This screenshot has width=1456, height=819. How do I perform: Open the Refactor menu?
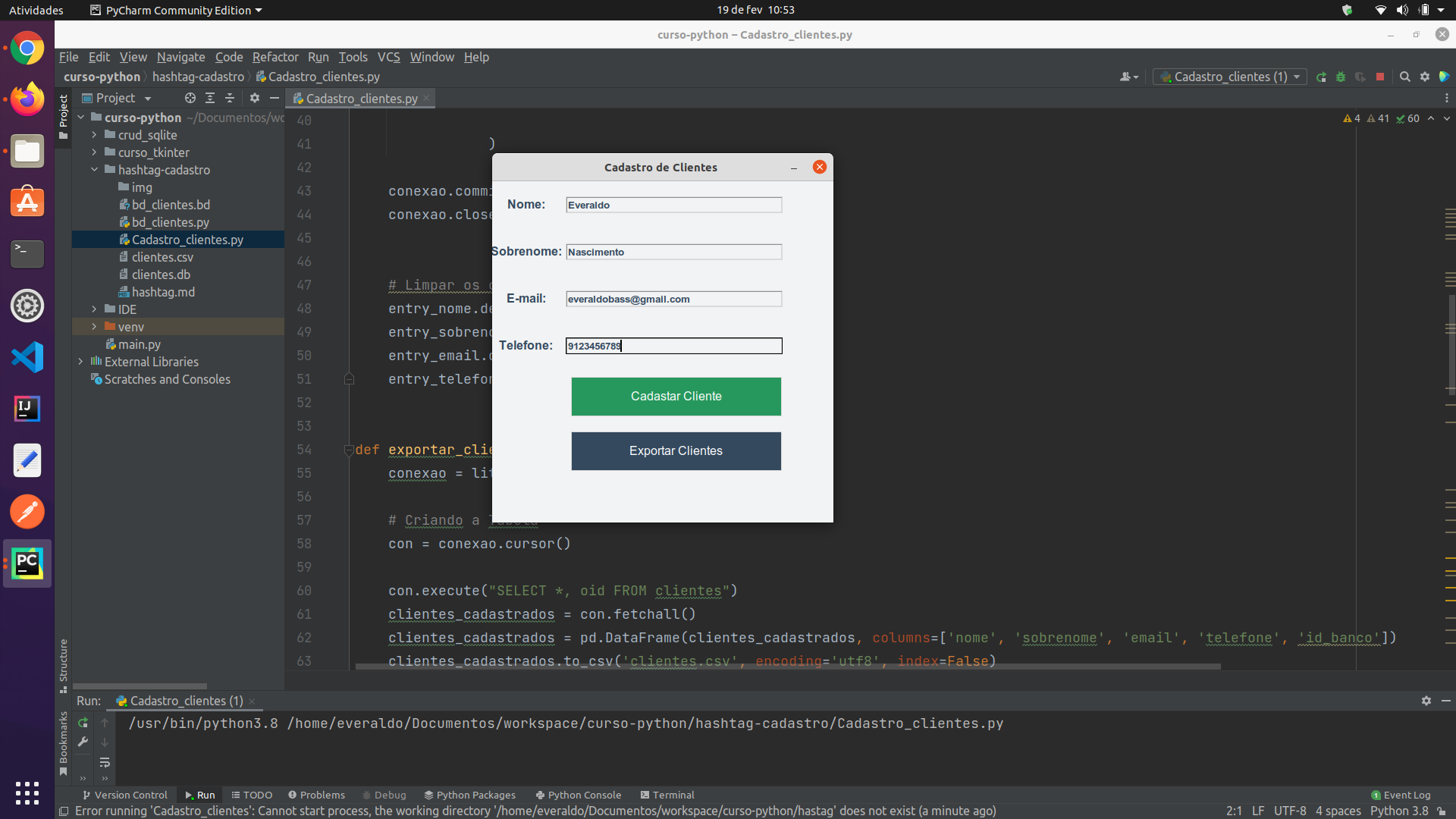[x=275, y=57]
